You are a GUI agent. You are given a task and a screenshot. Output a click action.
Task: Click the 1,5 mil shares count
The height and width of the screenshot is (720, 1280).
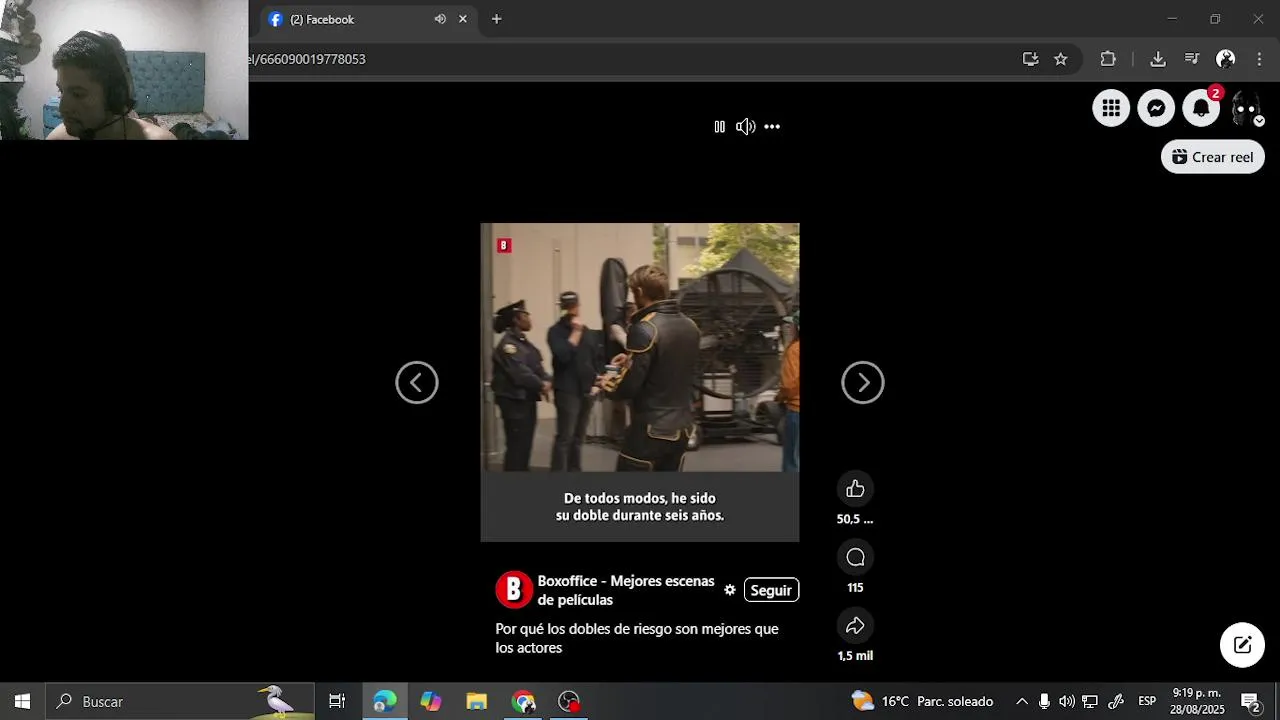point(855,656)
